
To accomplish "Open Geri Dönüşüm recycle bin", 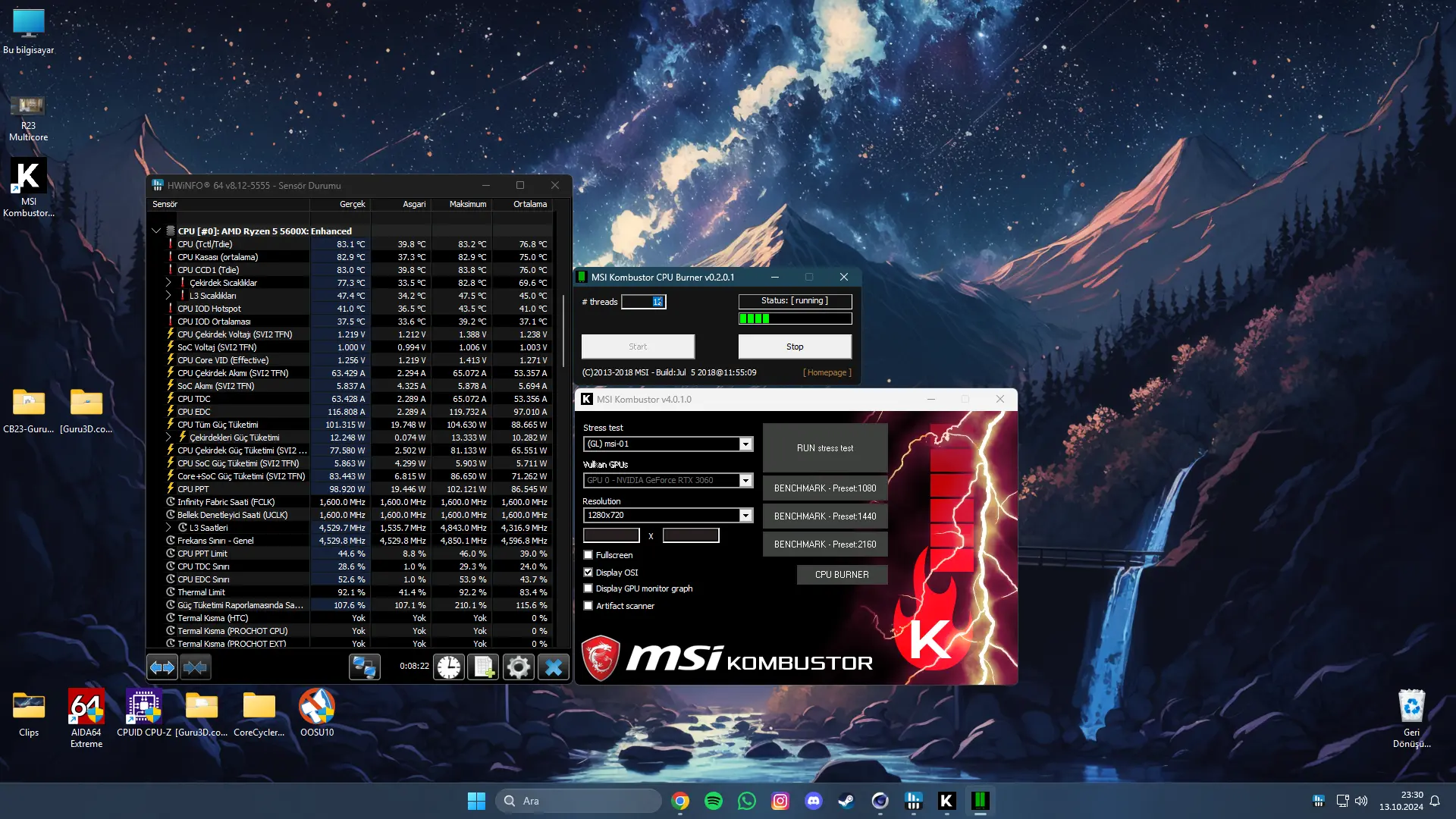I will tap(1411, 718).
